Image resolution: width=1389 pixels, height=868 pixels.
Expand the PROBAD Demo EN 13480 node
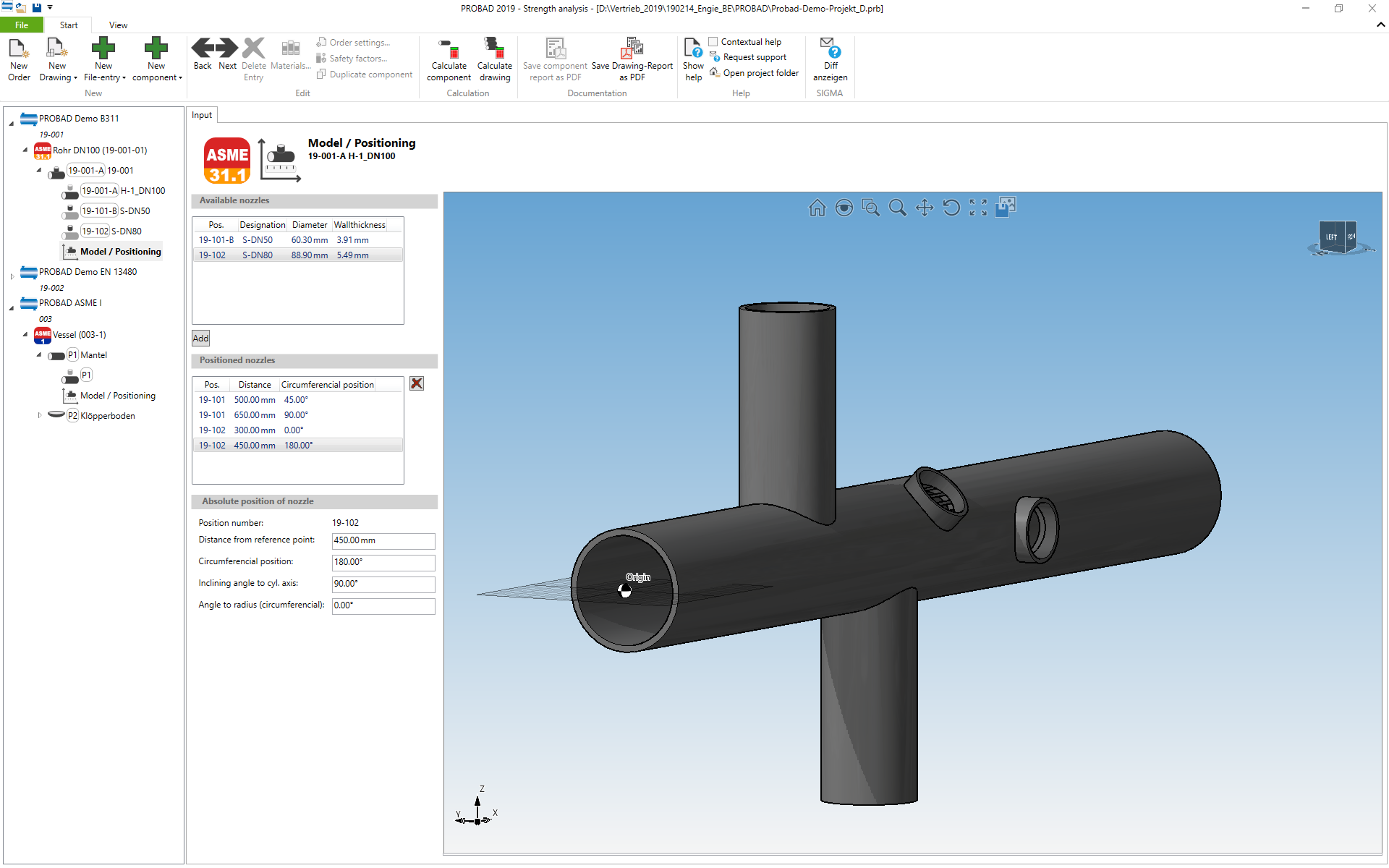pyautogui.click(x=12, y=276)
